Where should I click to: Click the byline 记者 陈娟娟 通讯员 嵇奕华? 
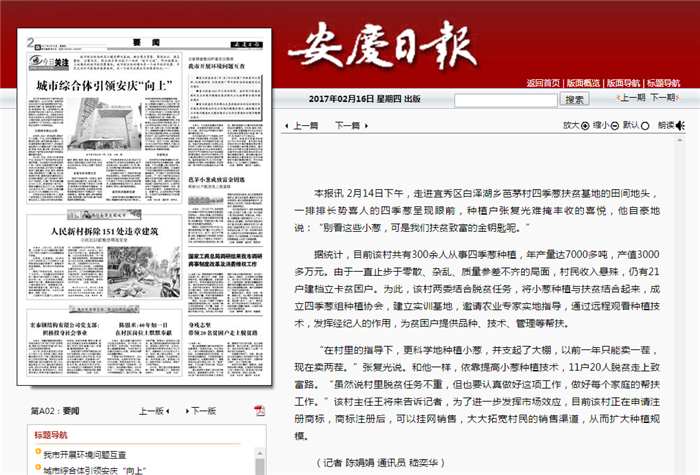[x=379, y=463]
